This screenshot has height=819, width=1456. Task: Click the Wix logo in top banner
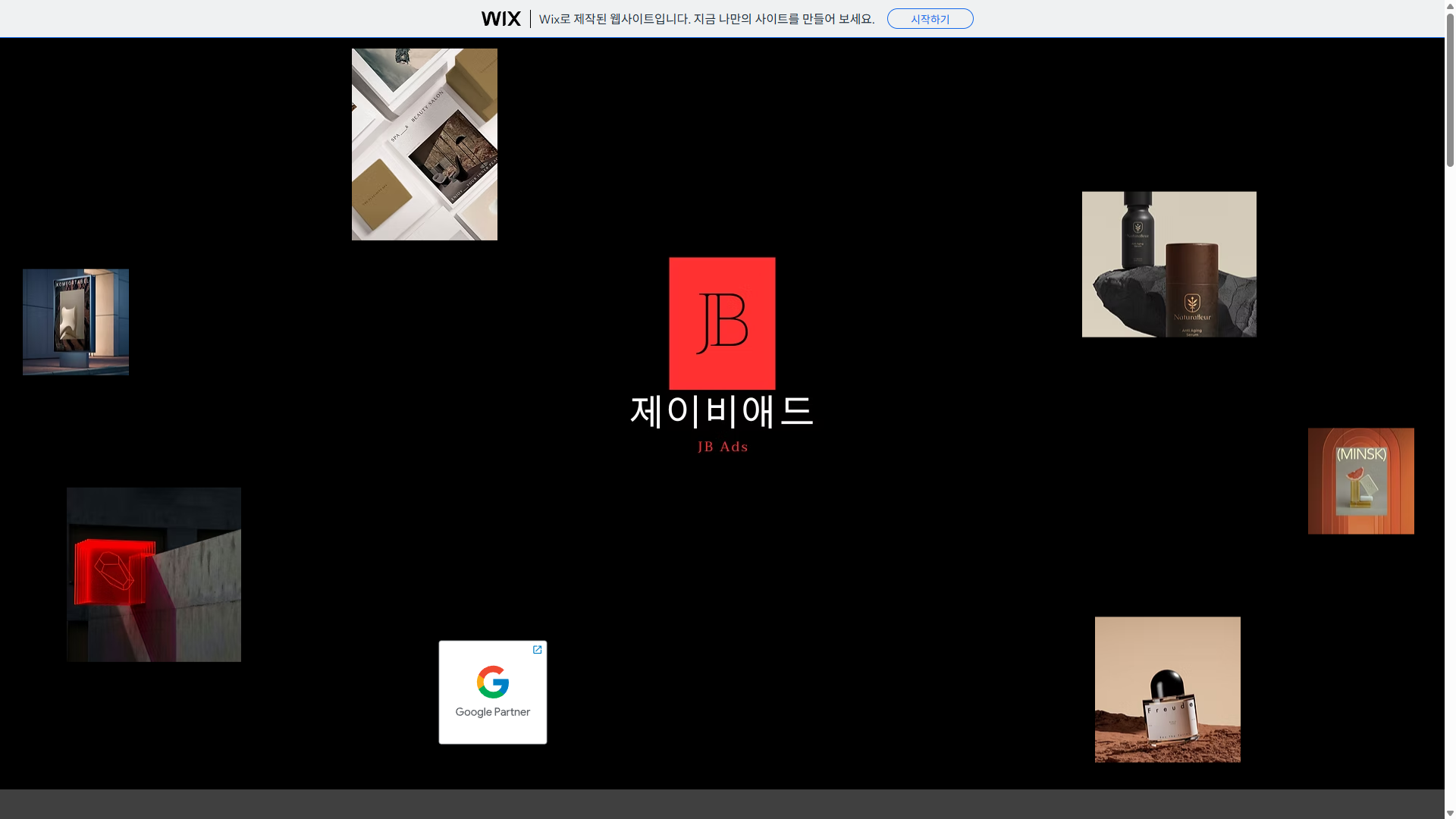(500, 19)
